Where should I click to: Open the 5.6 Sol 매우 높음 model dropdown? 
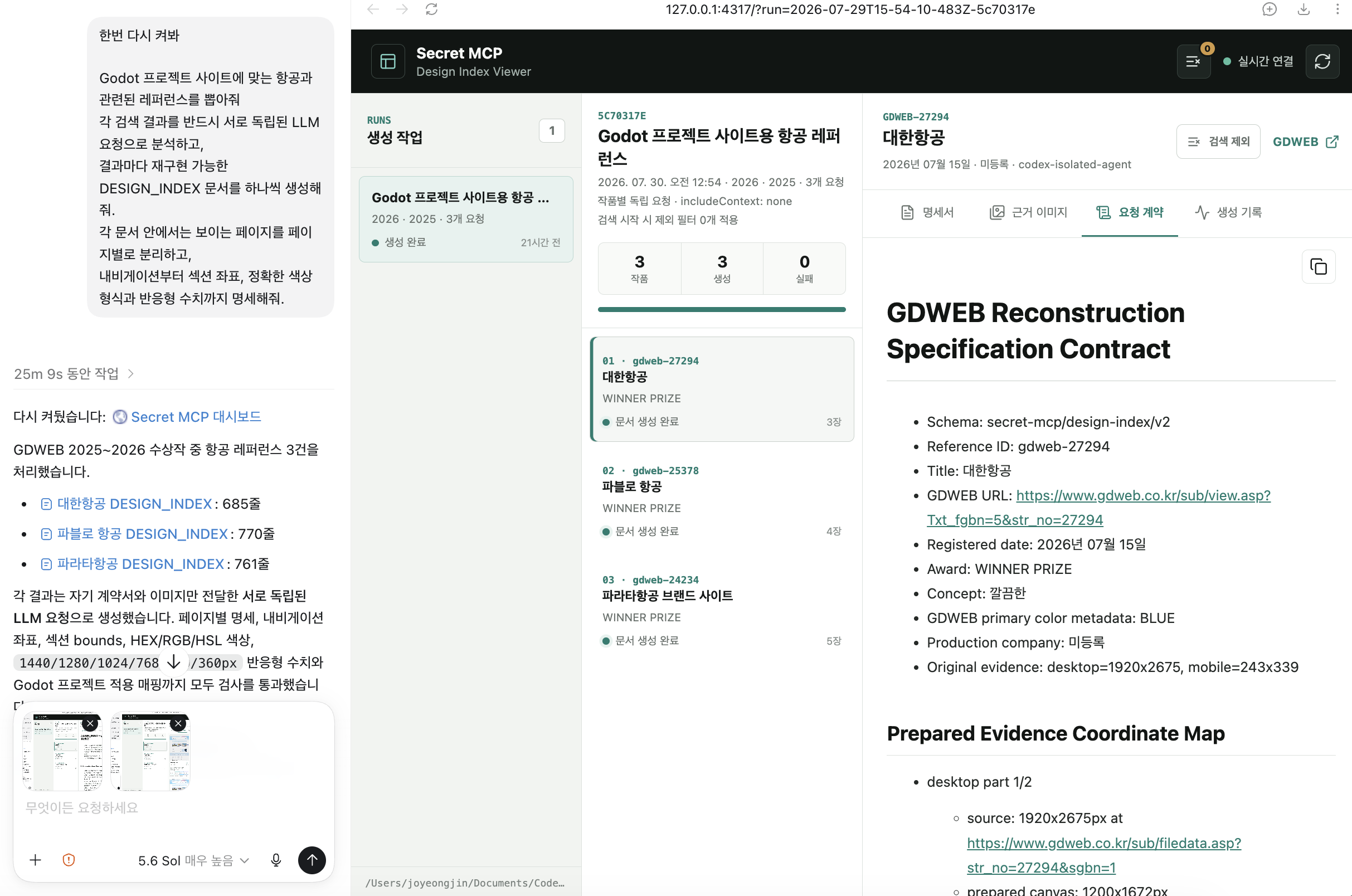coord(194,860)
